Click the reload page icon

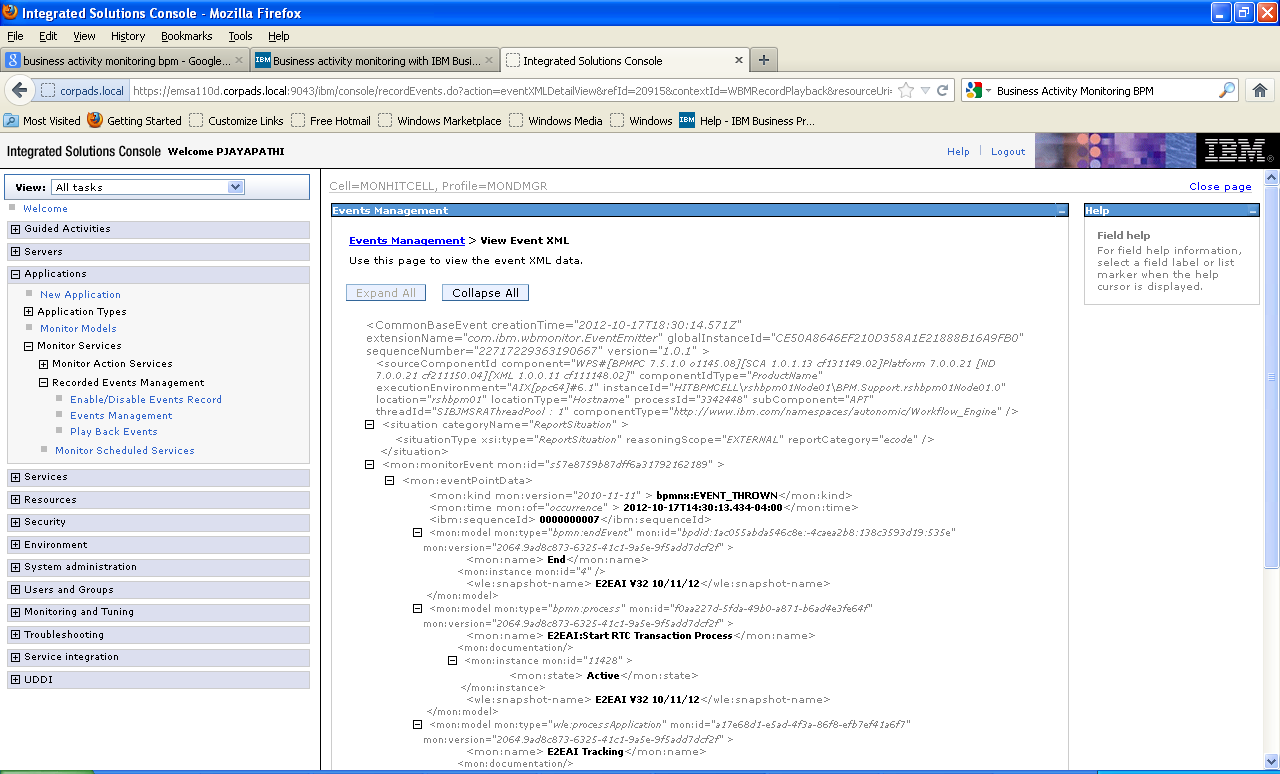(x=943, y=90)
